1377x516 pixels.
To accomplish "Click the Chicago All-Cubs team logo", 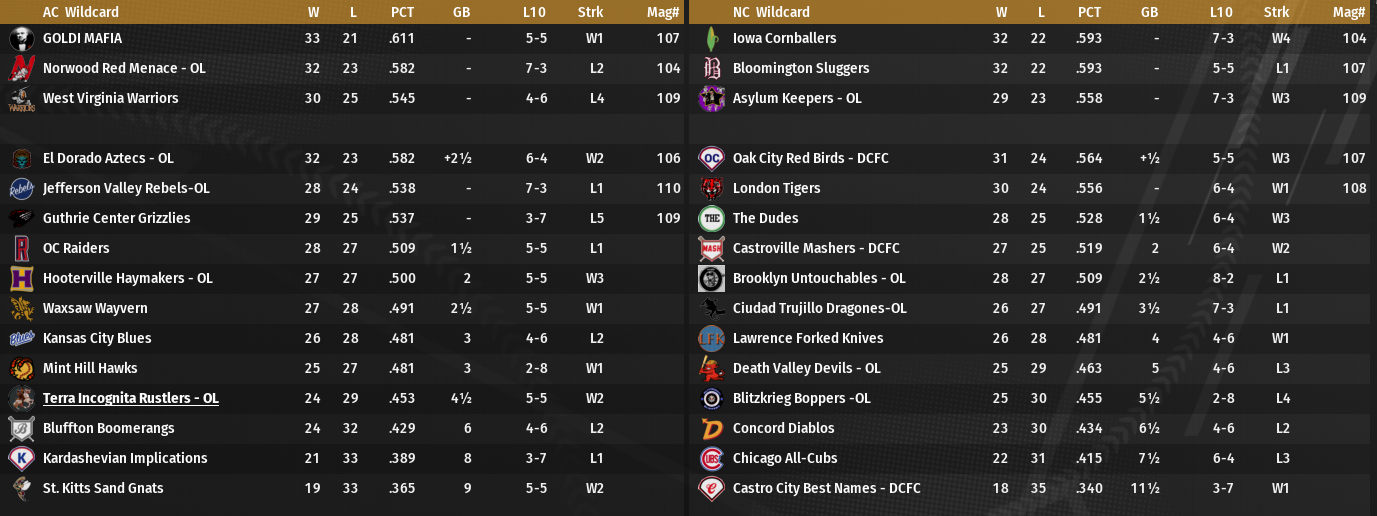I will (x=711, y=458).
